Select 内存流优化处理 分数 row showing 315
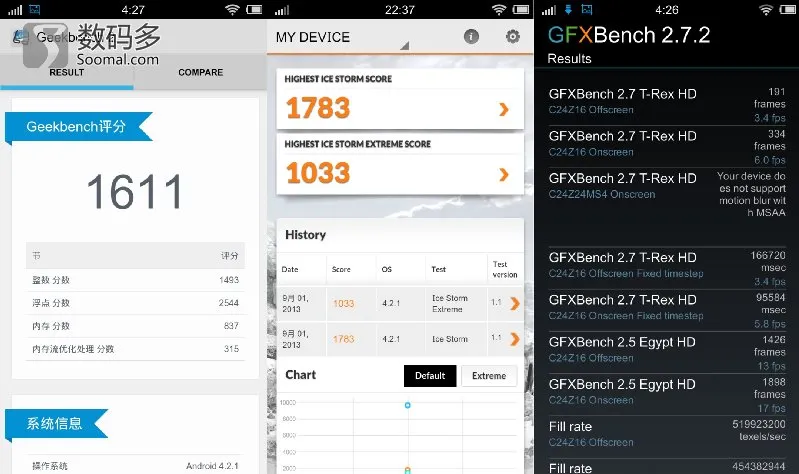The width and height of the screenshot is (799, 474). 135,349
